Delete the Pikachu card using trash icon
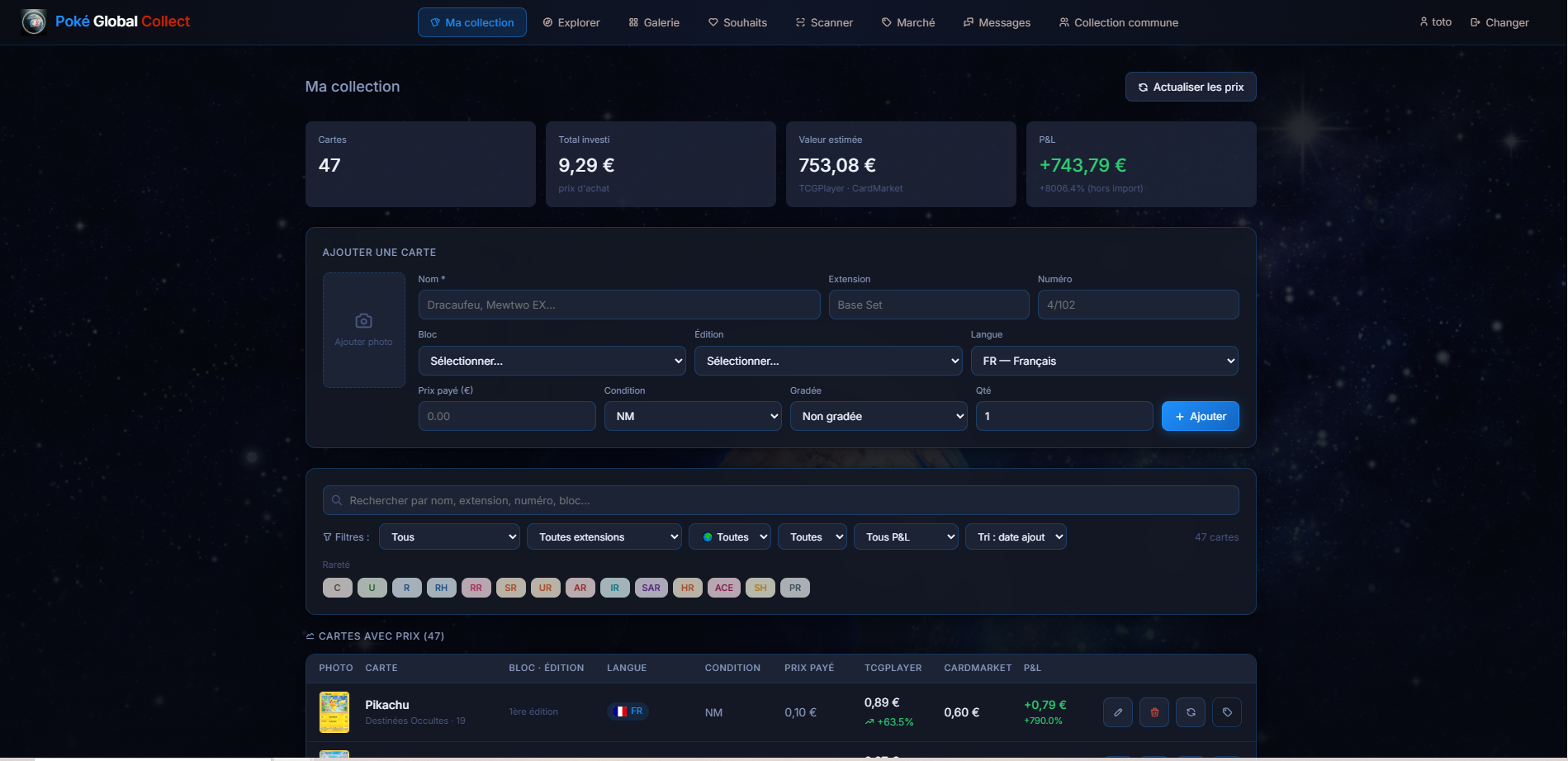The image size is (1568, 761). click(x=1153, y=712)
